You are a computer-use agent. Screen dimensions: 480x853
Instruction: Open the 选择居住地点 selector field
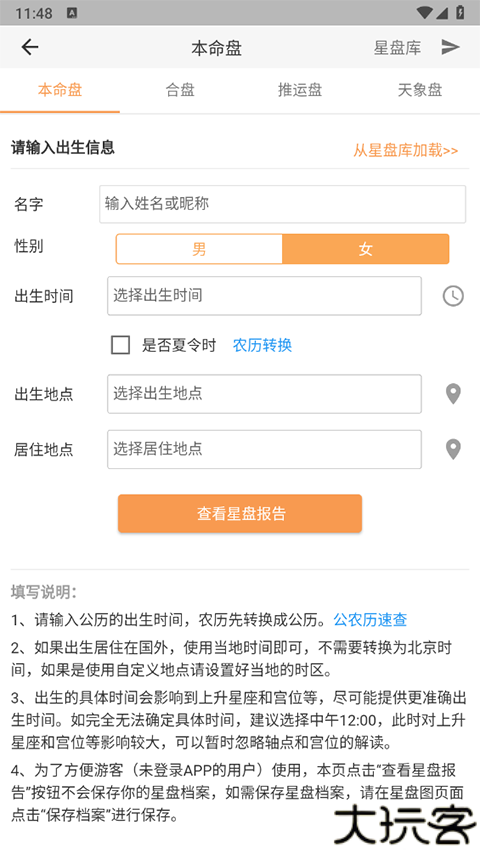(x=264, y=449)
